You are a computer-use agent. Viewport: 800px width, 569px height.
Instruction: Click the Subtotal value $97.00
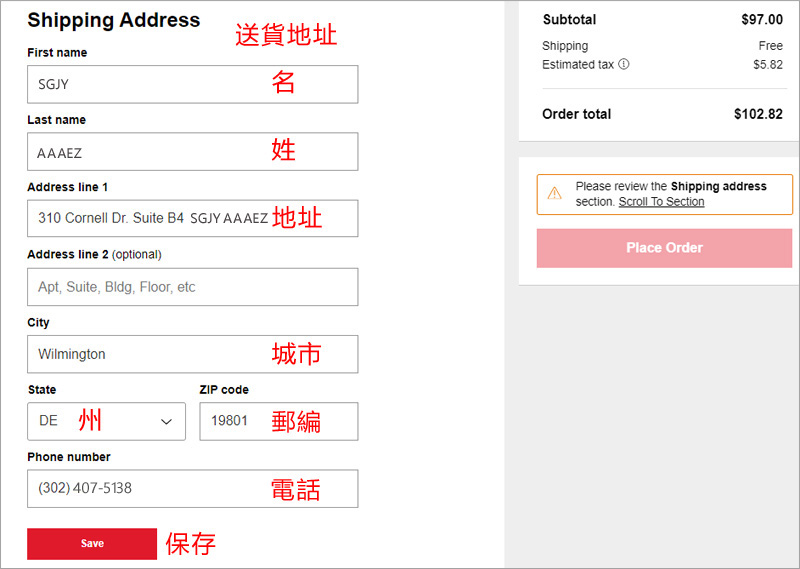click(762, 19)
